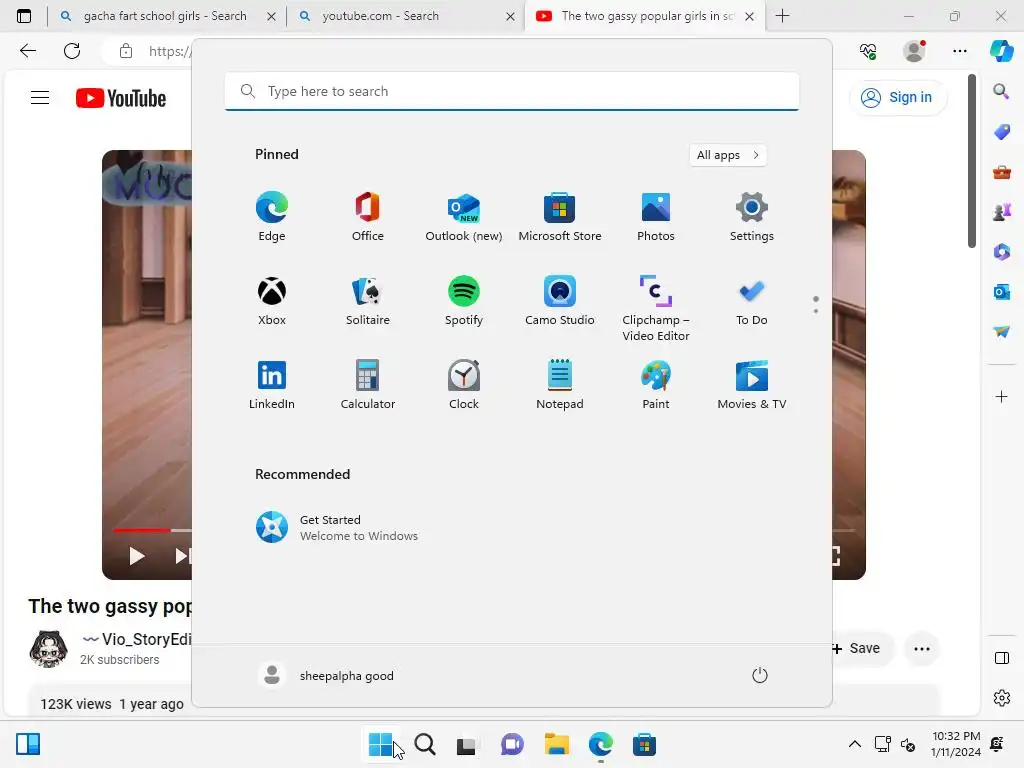This screenshot has width=1024, height=768.
Task: Open YouTube hamburger guide menu
Action: [x=40, y=98]
